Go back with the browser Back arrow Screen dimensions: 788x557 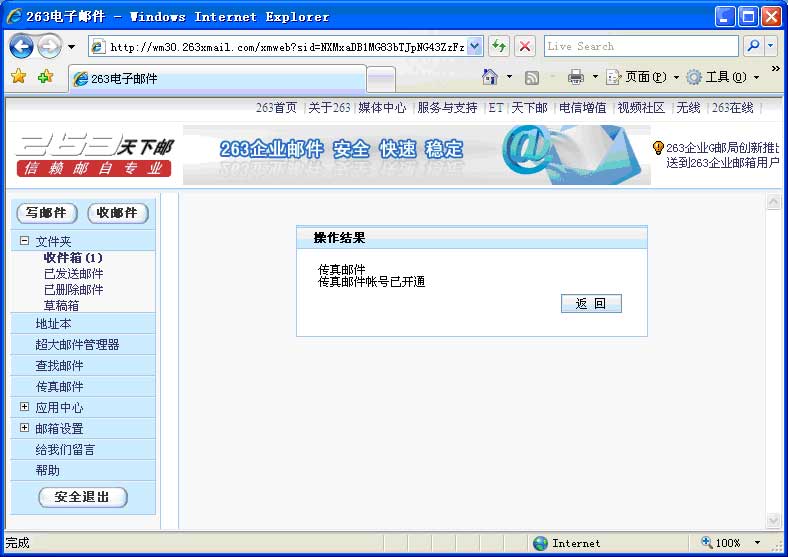click(22, 47)
